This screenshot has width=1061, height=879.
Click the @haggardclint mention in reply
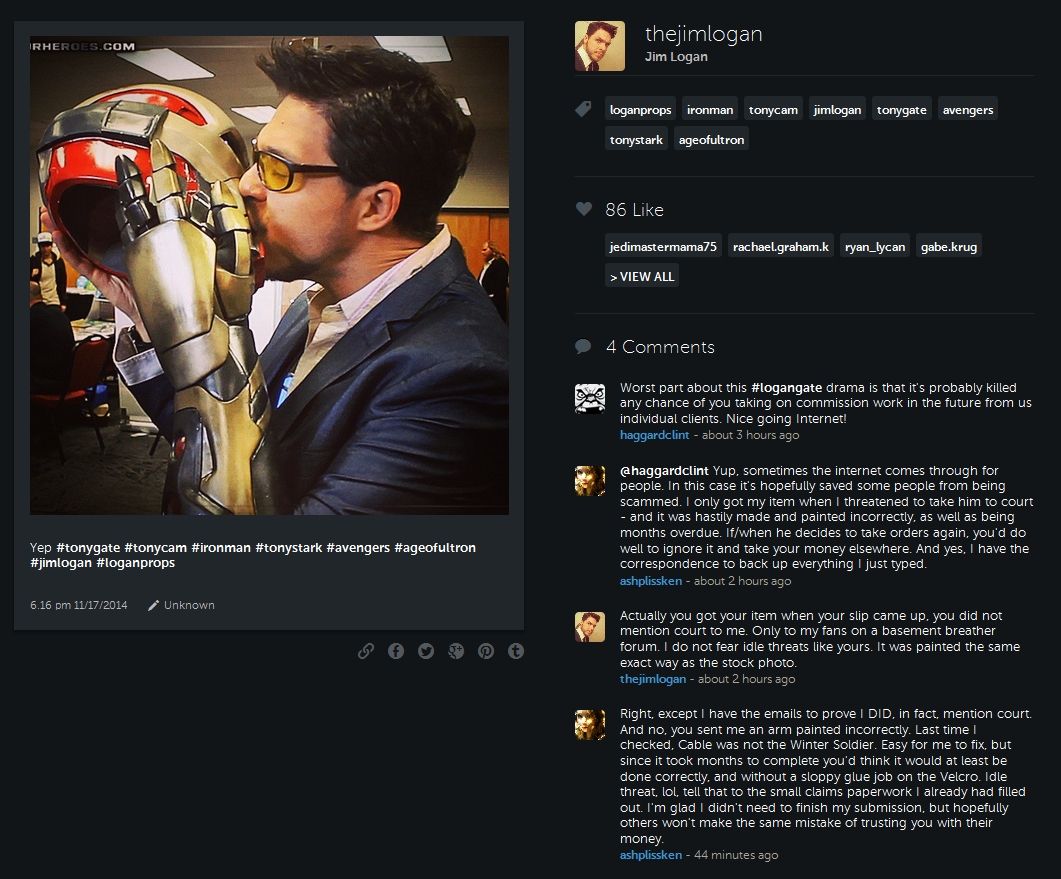click(664, 470)
